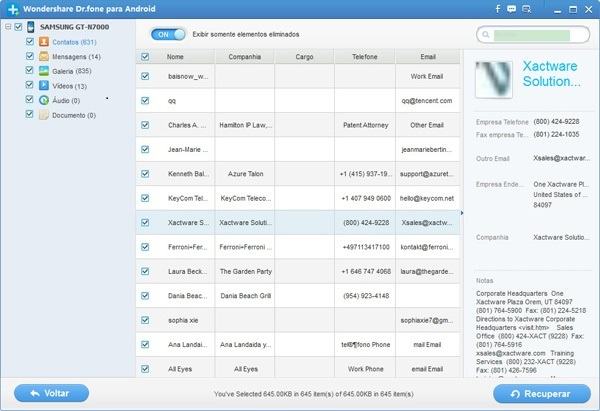The height and width of the screenshot is (411, 600).
Task: Open the Xactware contact photo thumbnail
Action: [494, 79]
